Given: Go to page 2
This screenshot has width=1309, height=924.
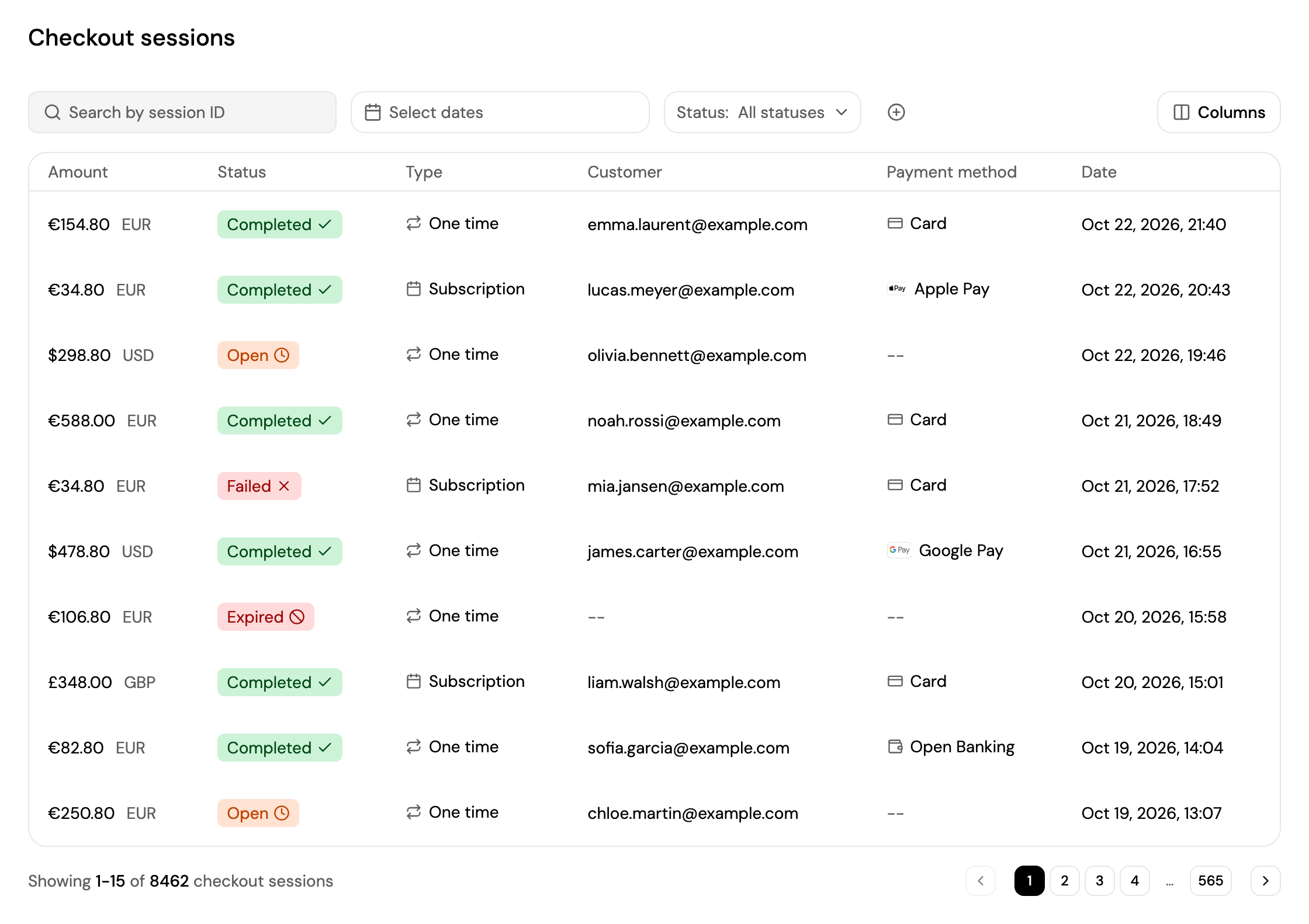Looking at the screenshot, I should point(1064,881).
